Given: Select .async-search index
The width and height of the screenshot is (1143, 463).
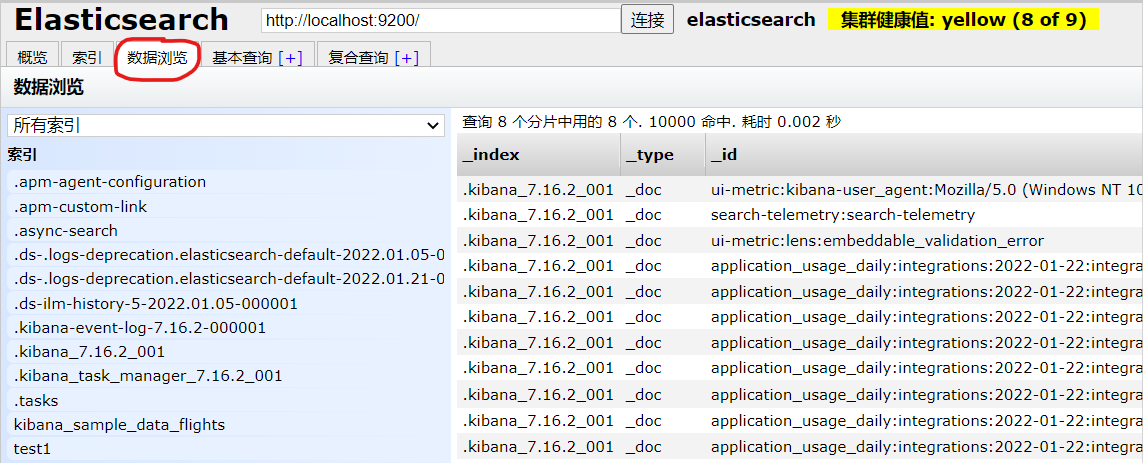Looking at the screenshot, I should 227,231.
